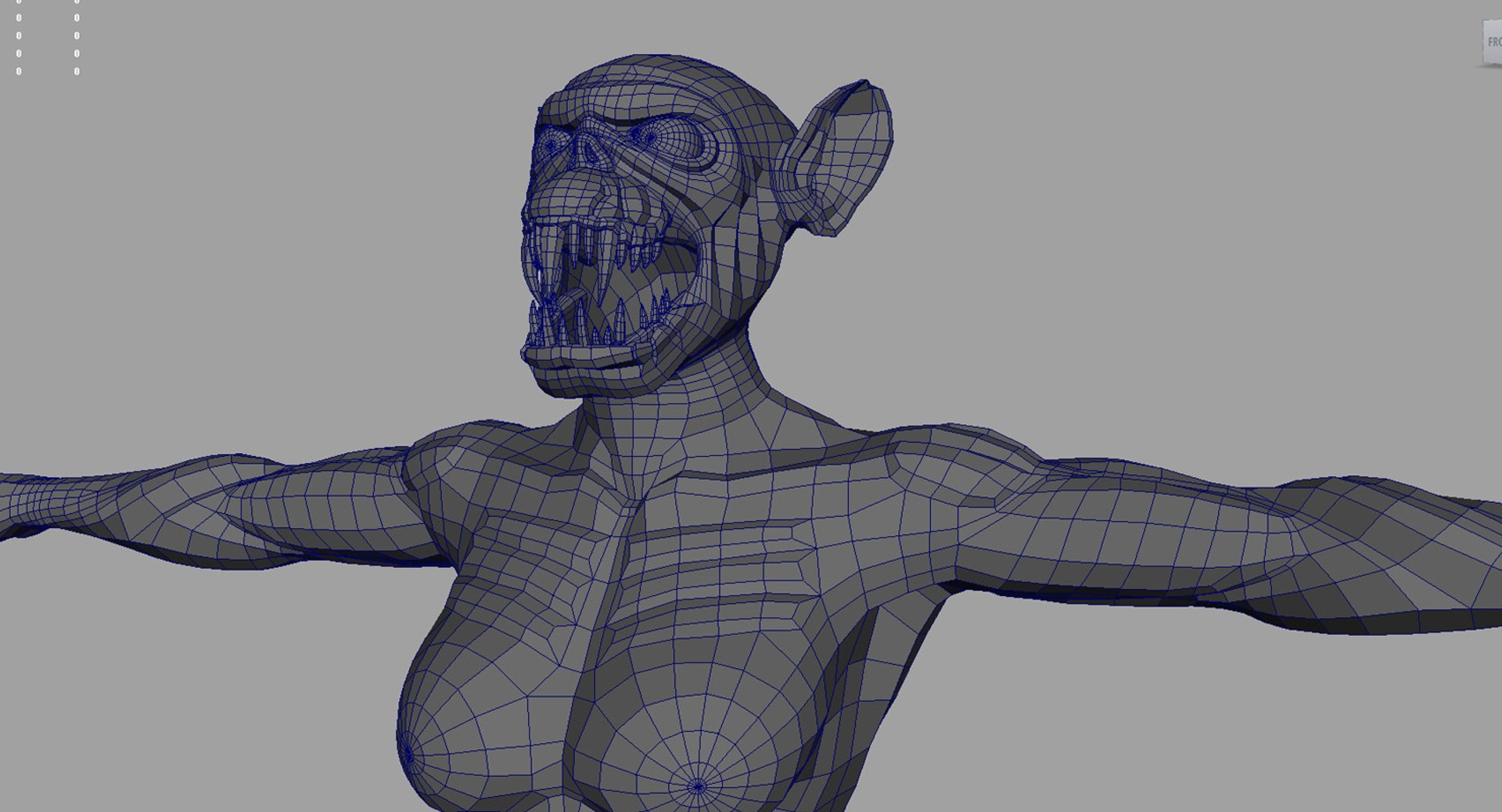
Task: Click the pole vertex on the chest
Action: coord(698,786)
